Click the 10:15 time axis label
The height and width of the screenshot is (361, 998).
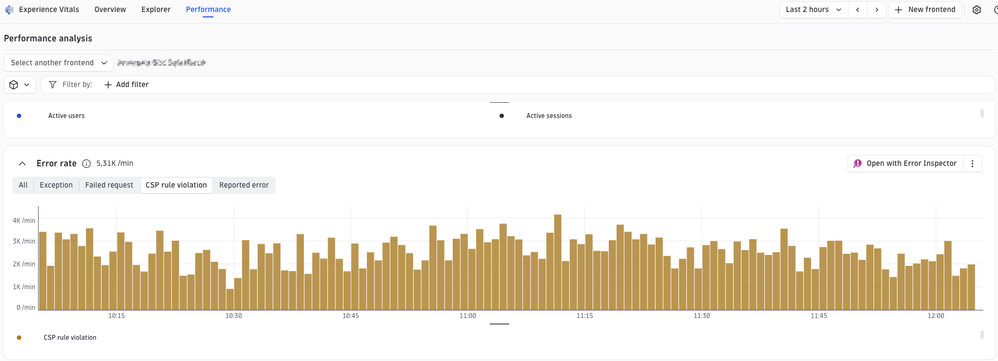tap(116, 316)
